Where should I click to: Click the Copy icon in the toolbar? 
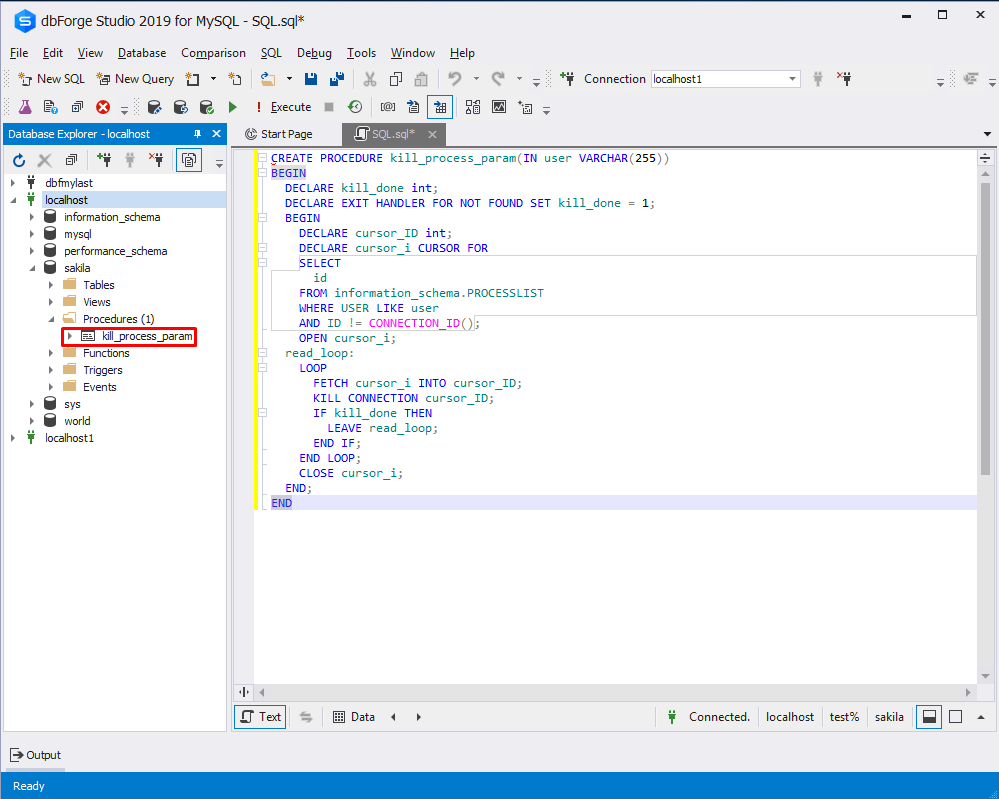(396, 79)
